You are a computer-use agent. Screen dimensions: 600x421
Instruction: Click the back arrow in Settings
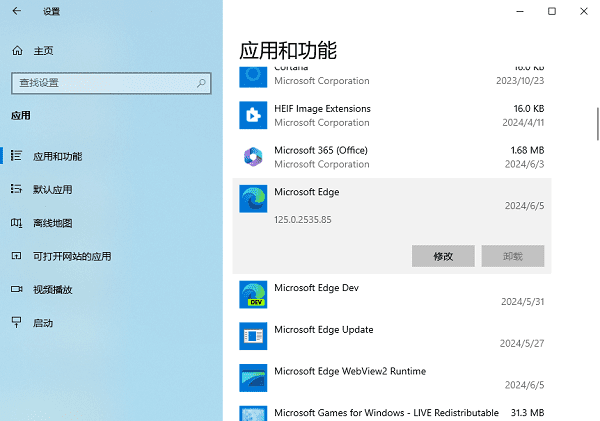pyautogui.click(x=16, y=11)
